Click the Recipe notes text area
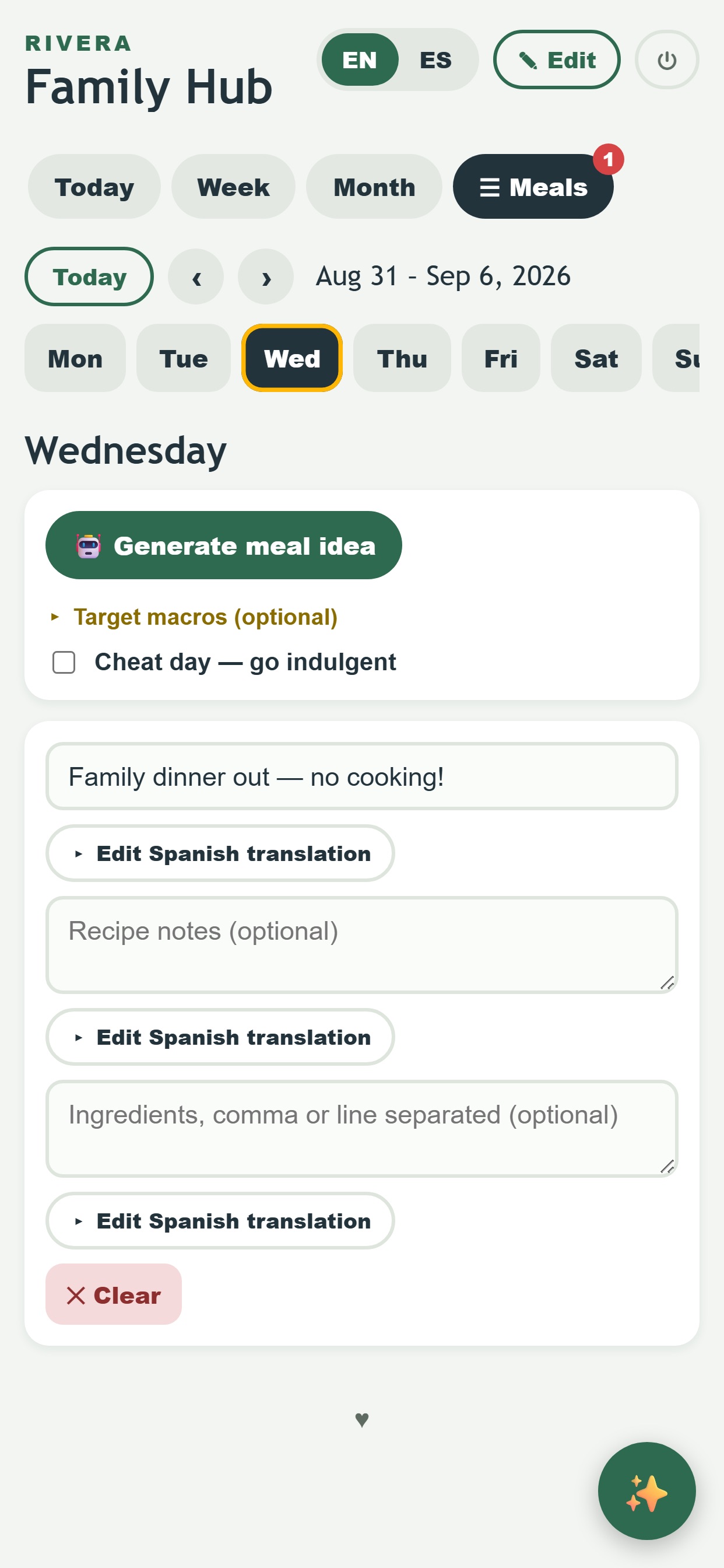This screenshot has height=1568, width=724. tap(362, 944)
